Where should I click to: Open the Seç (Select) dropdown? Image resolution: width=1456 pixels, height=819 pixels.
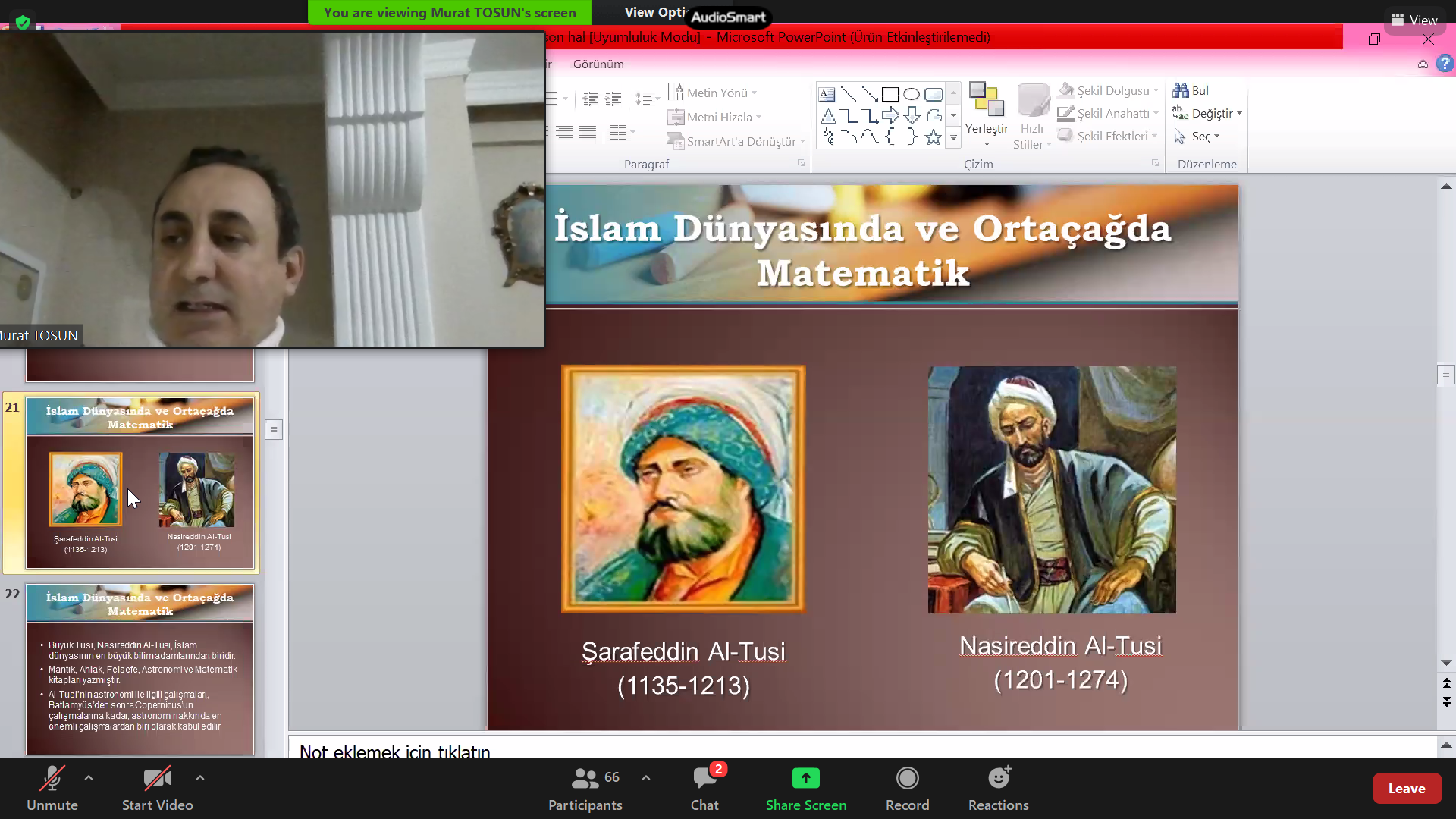tap(1196, 136)
